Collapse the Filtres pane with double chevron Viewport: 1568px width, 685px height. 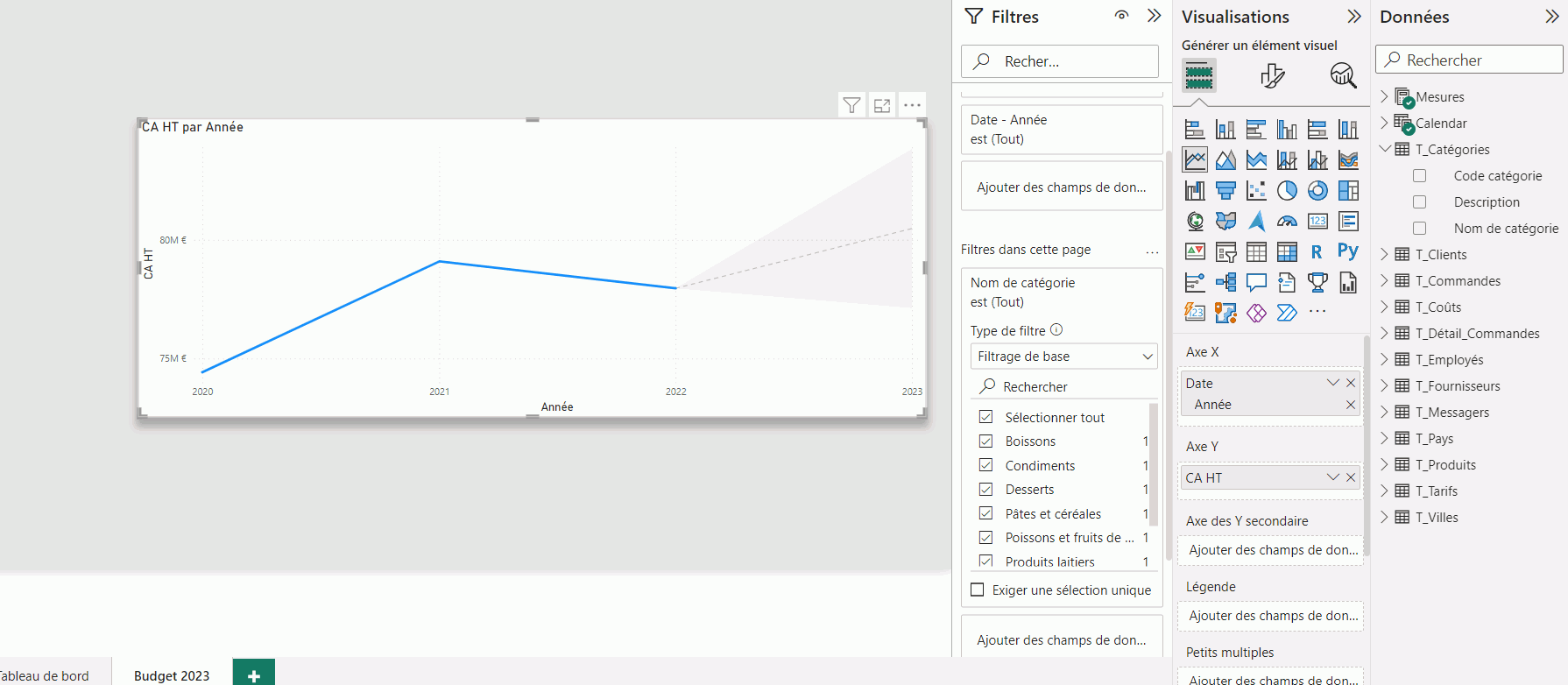pos(1154,16)
